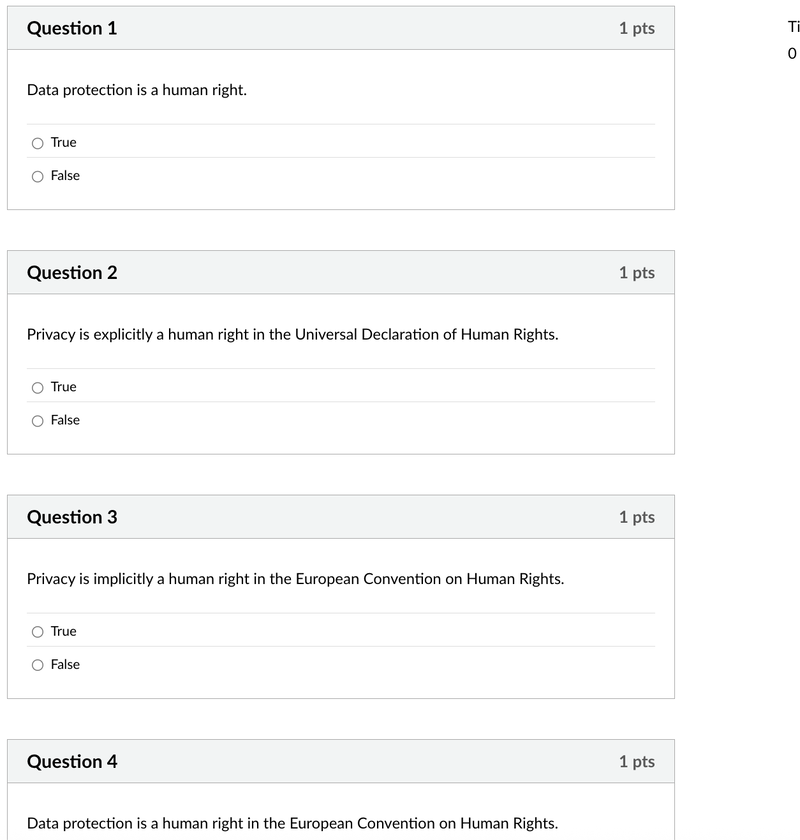
Task: Mark Question 3 as True
Action: click(38, 632)
